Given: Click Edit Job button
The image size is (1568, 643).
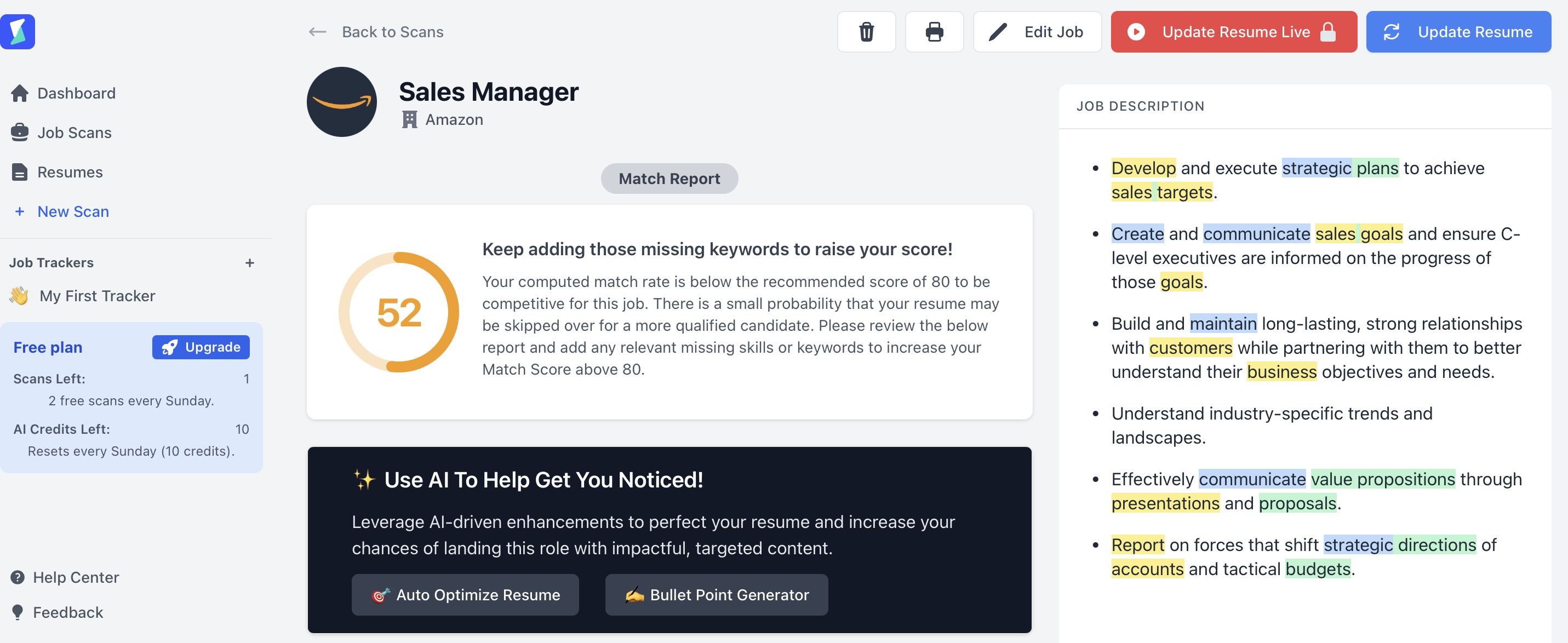Looking at the screenshot, I should [1037, 32].
